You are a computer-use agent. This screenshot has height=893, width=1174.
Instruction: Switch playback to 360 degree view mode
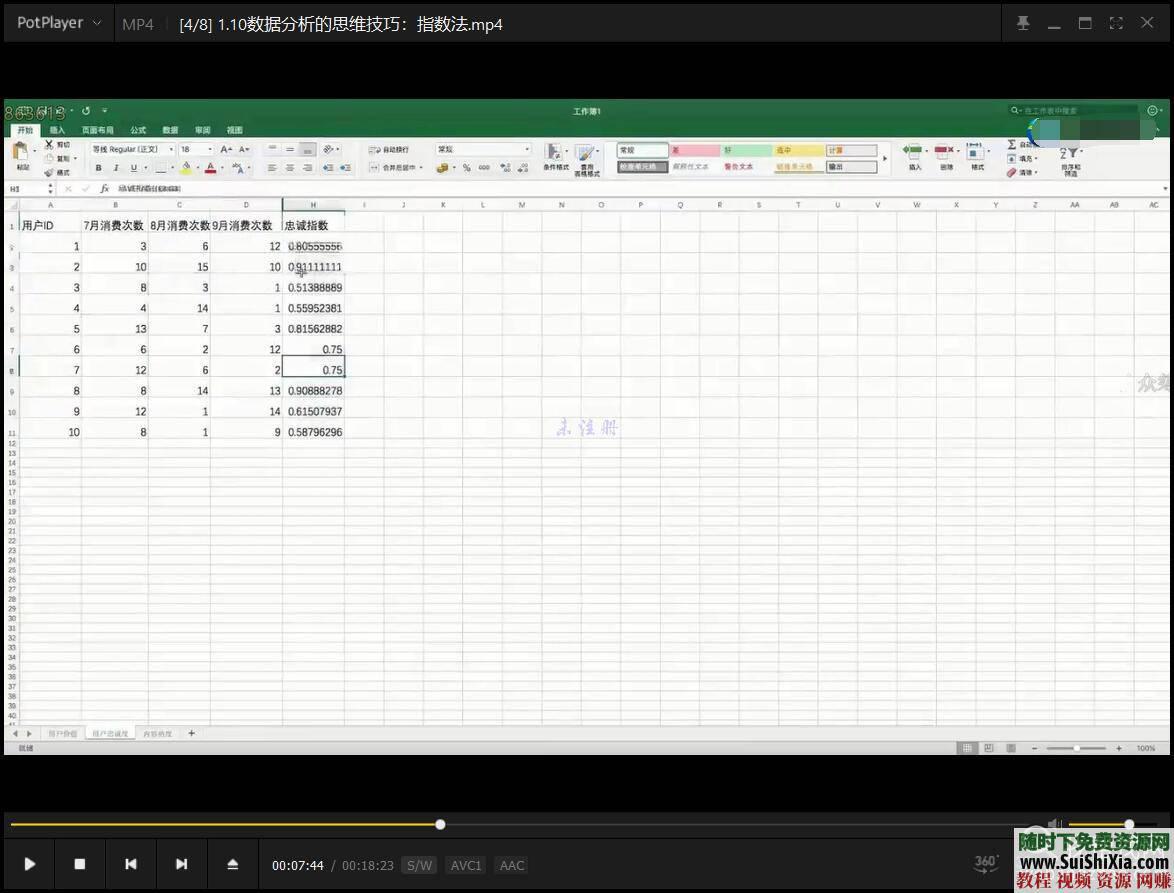click(x=984, y=862)
